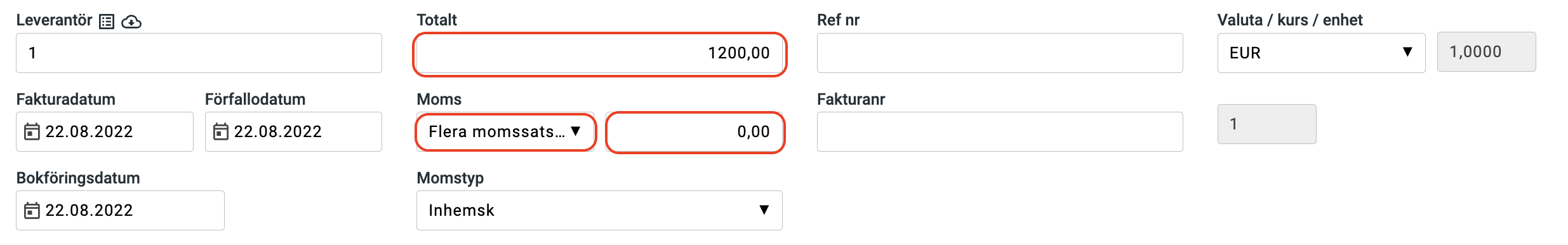The width and height of the screenshot is (1568, 245).
Task: Focus the Ref nr input field
Action: coord(1000,53)
